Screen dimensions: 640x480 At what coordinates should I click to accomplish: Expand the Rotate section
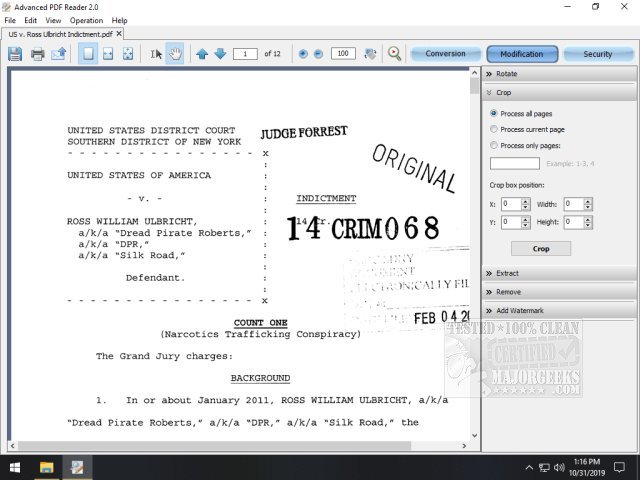click(559, 74)
